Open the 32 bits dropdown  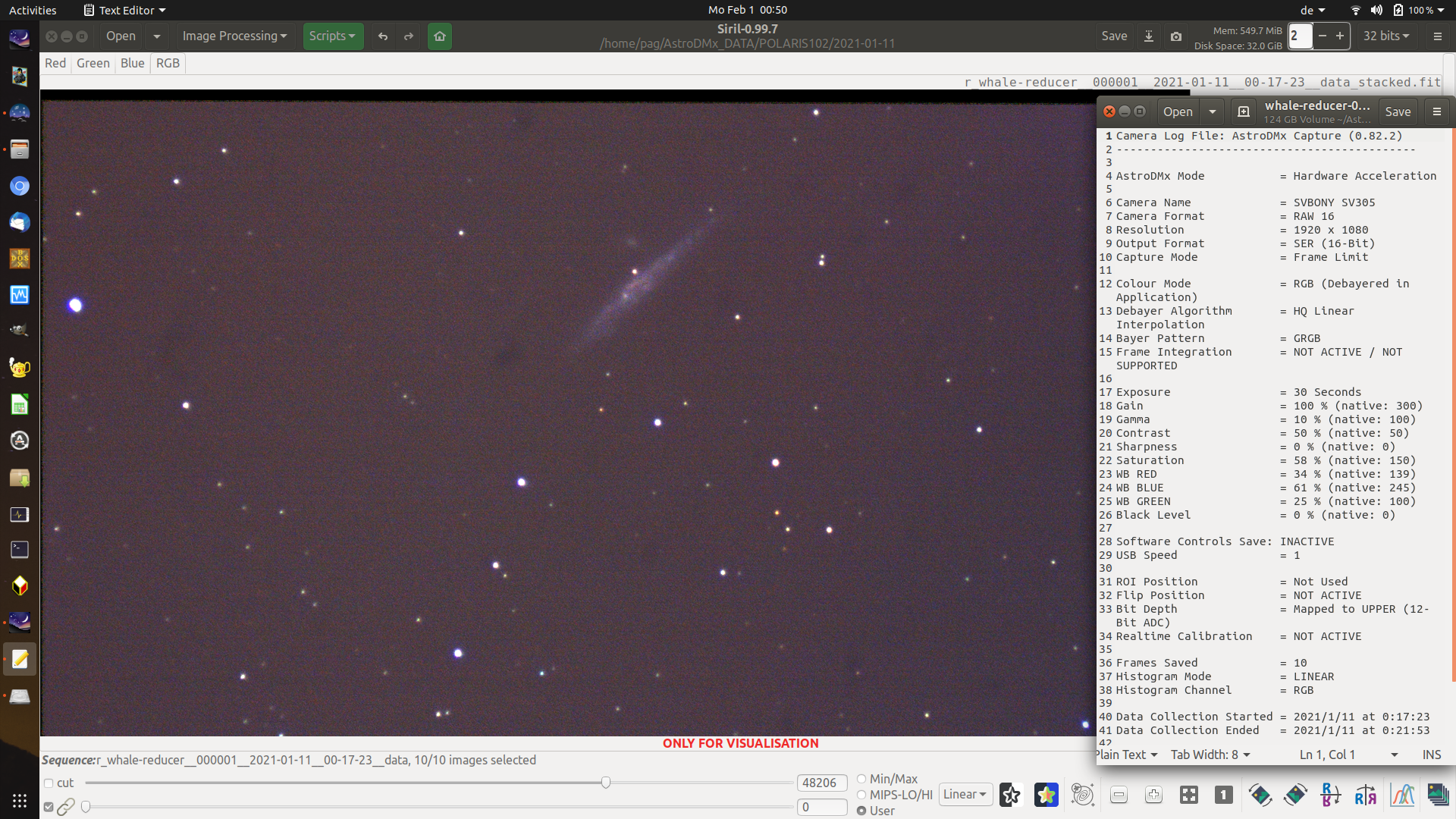point(1386,36)
